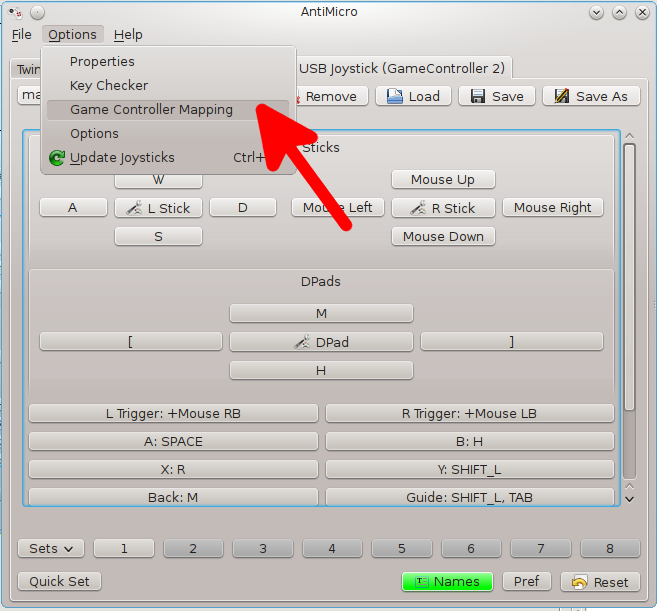Viewport: 657px width, 611px height.
Task: Click the L Stick wrench icon
Action: (x=134, y=208)
